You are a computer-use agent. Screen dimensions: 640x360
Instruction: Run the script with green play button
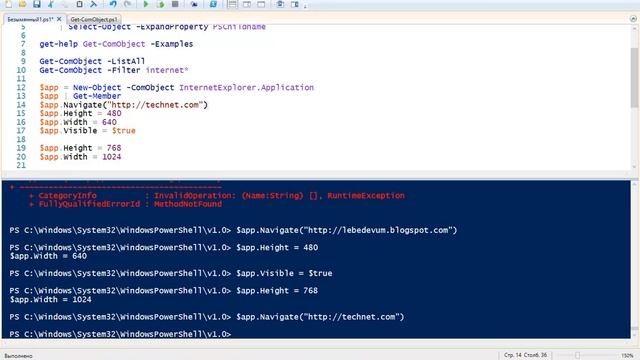(146, 4)
